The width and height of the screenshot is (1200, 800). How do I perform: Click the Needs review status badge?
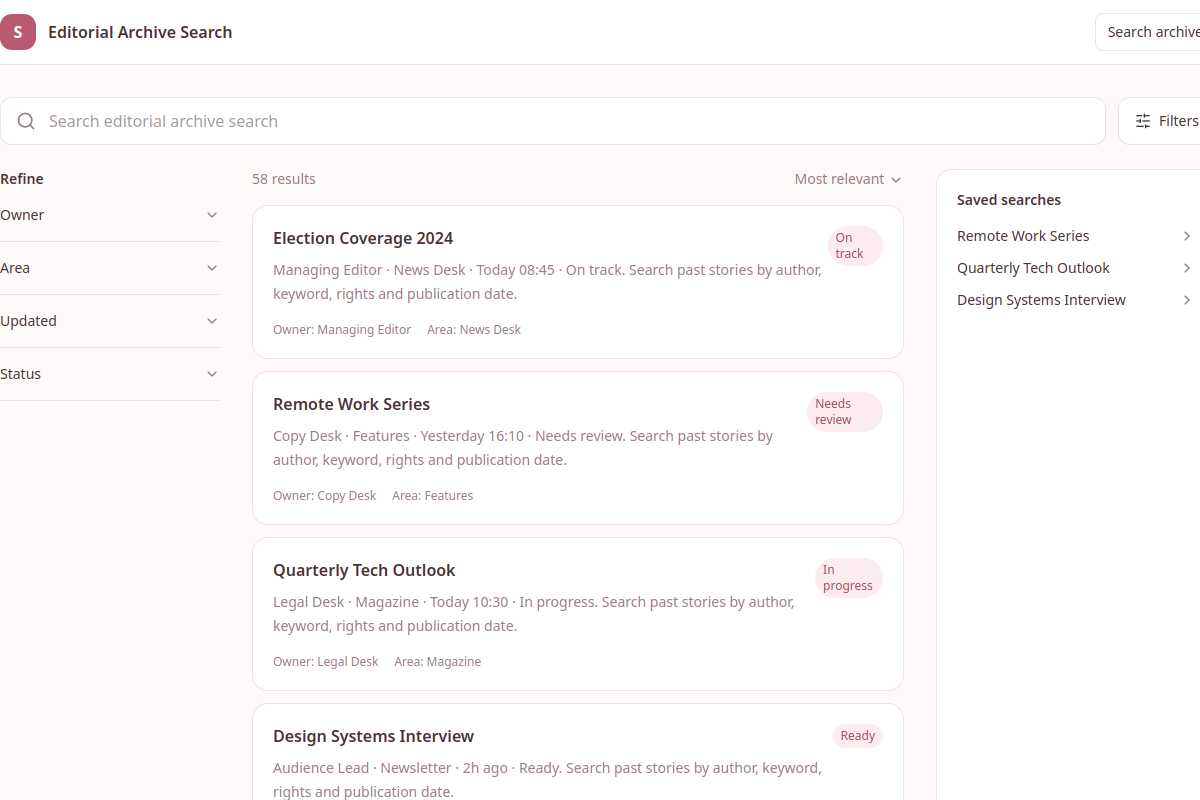click(845, 412)
